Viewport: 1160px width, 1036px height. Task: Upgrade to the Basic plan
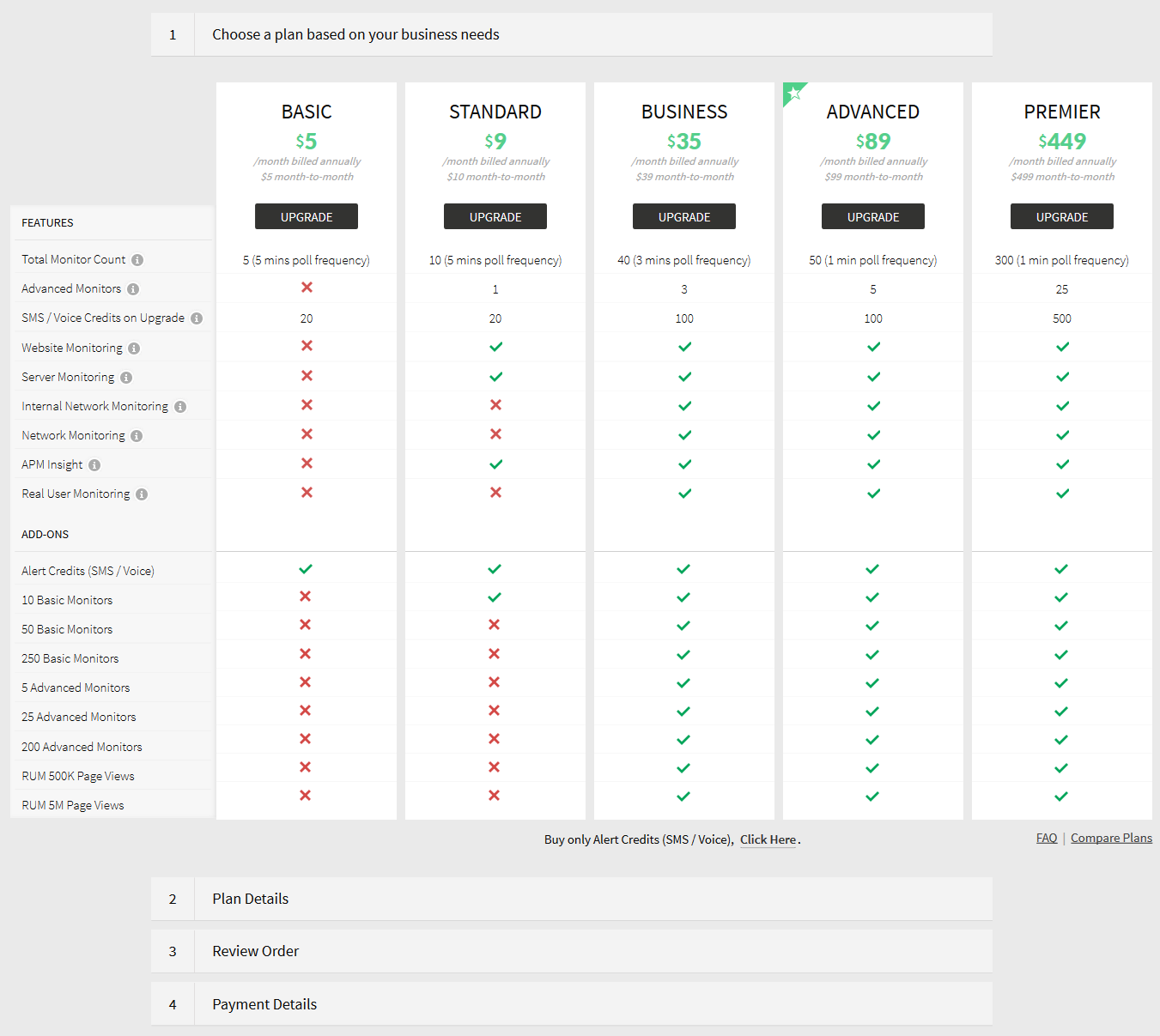click(x=307, y=217)
